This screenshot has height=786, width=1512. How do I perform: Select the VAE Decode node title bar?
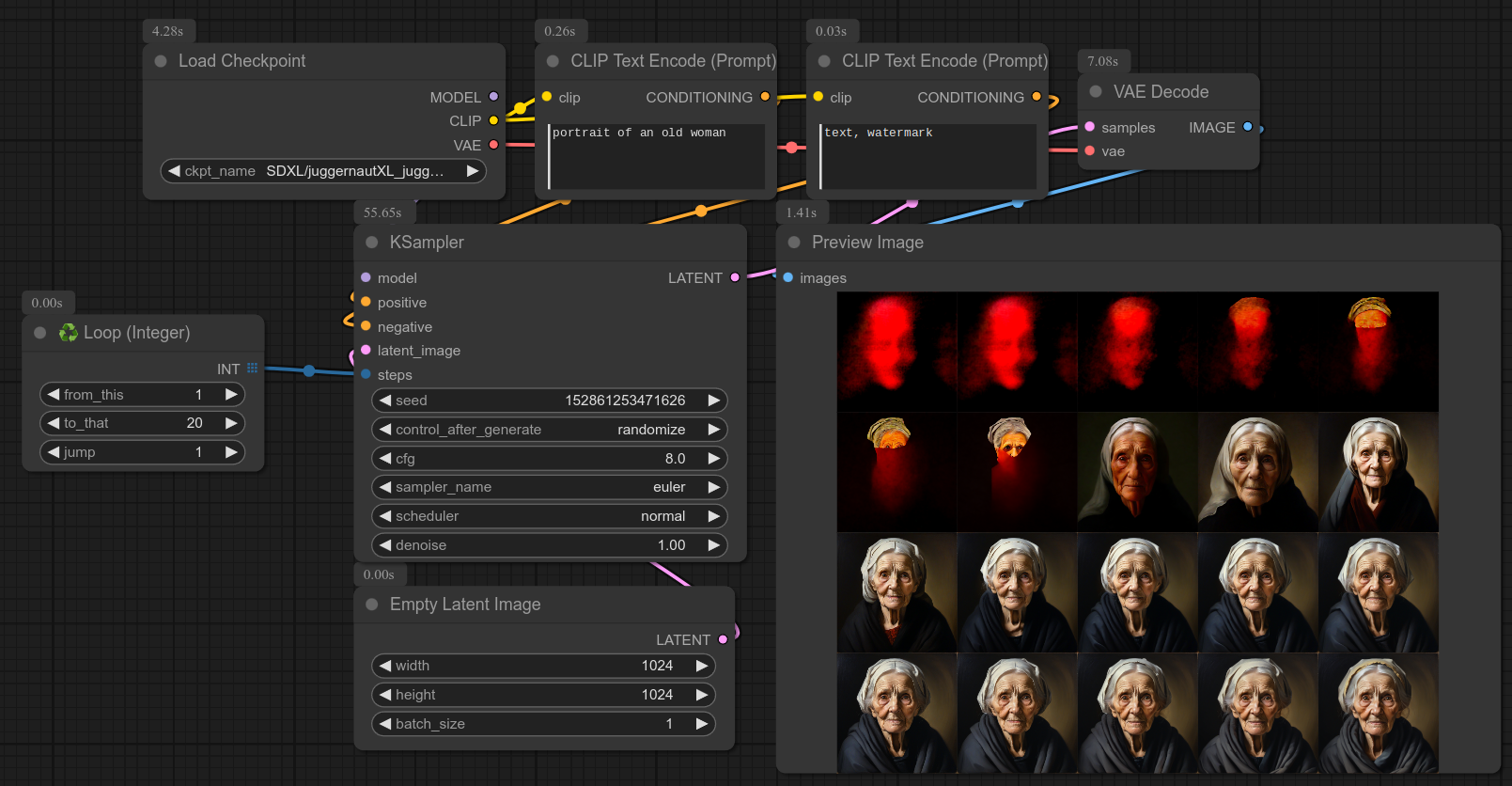1161,92
